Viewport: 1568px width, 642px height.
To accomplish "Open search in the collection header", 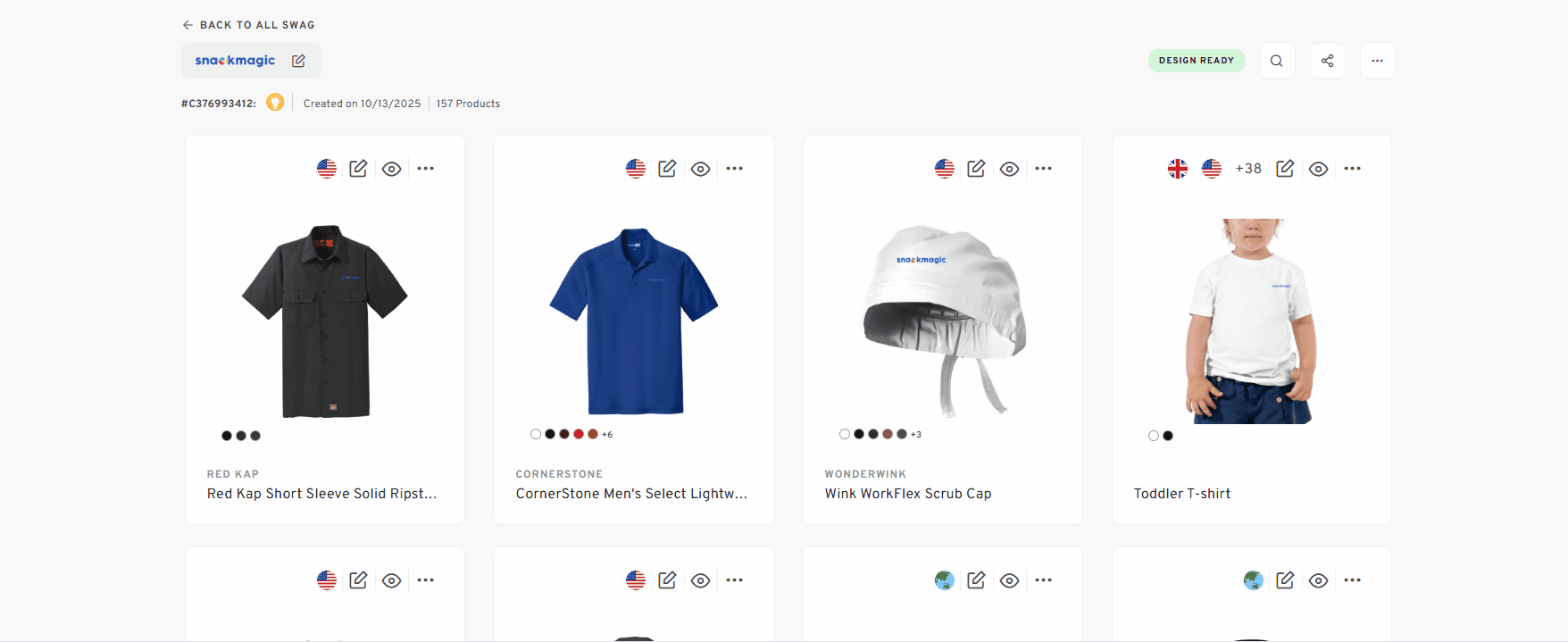I will pos(1277,61).
